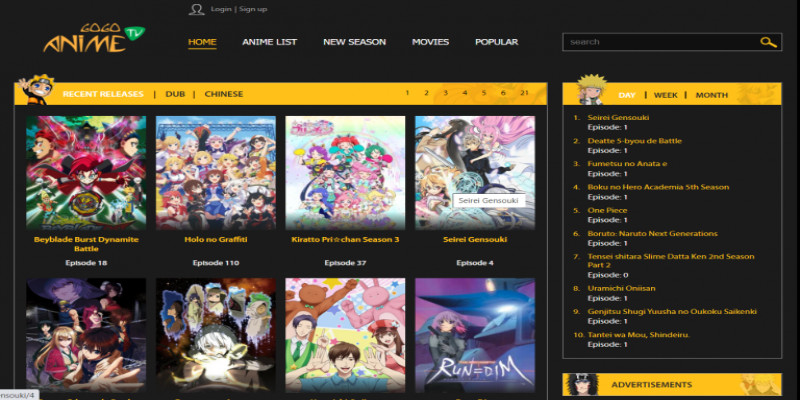Open Uramichi Oniisan ranking entry
Screen dimensions: 800x400
(x=621, y=288)
